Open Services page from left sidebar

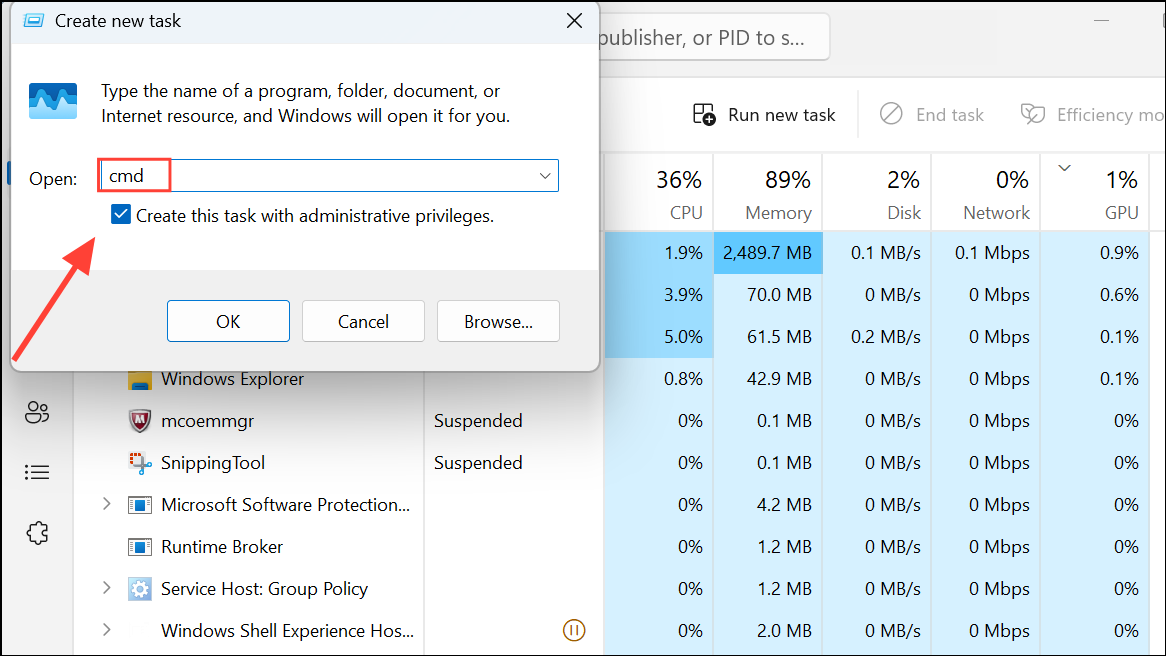tap(37, 533)
